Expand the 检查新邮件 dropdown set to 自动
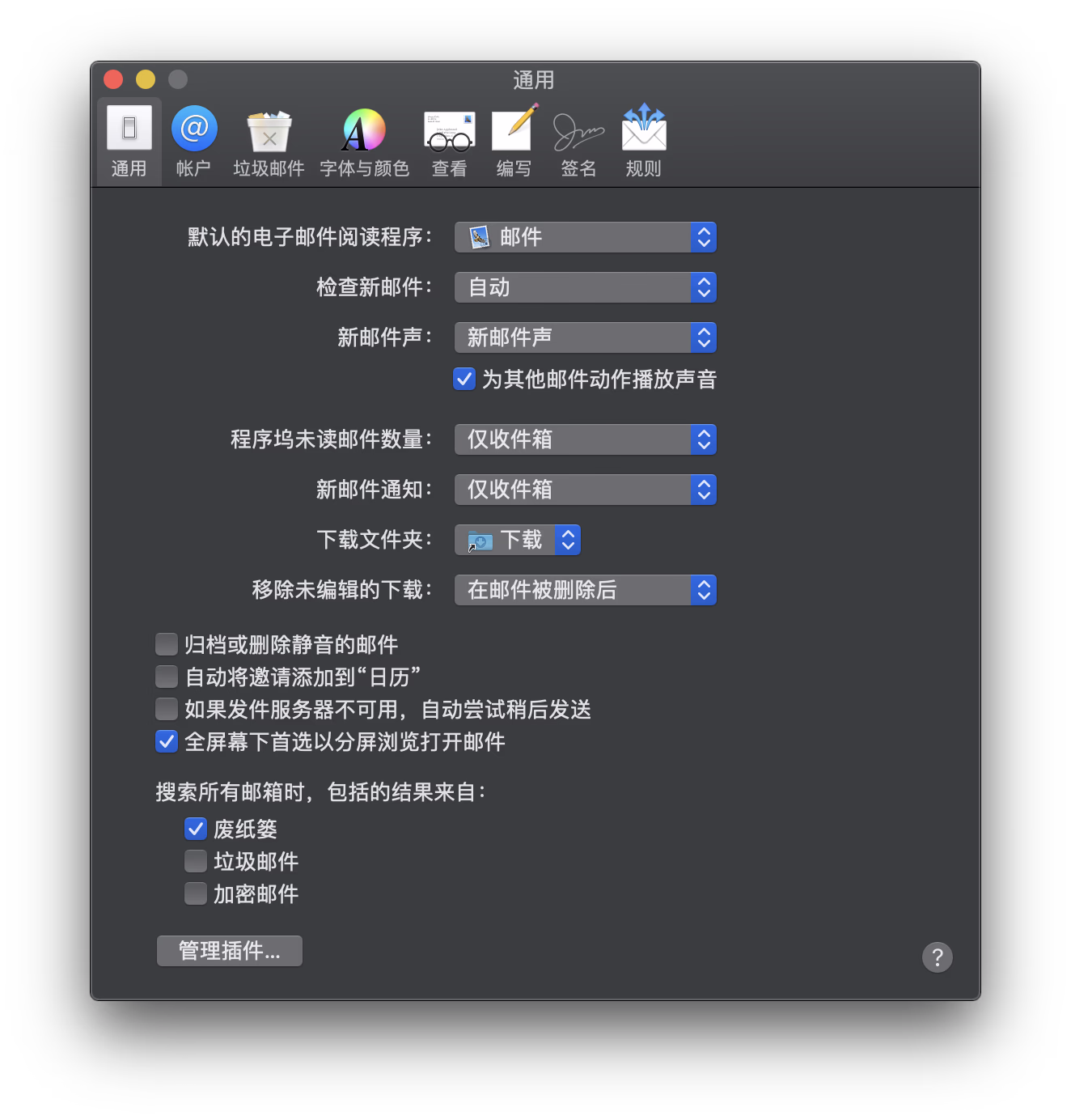Image resolution: width=1071 pixels, height=1120 pixels. 585,287
